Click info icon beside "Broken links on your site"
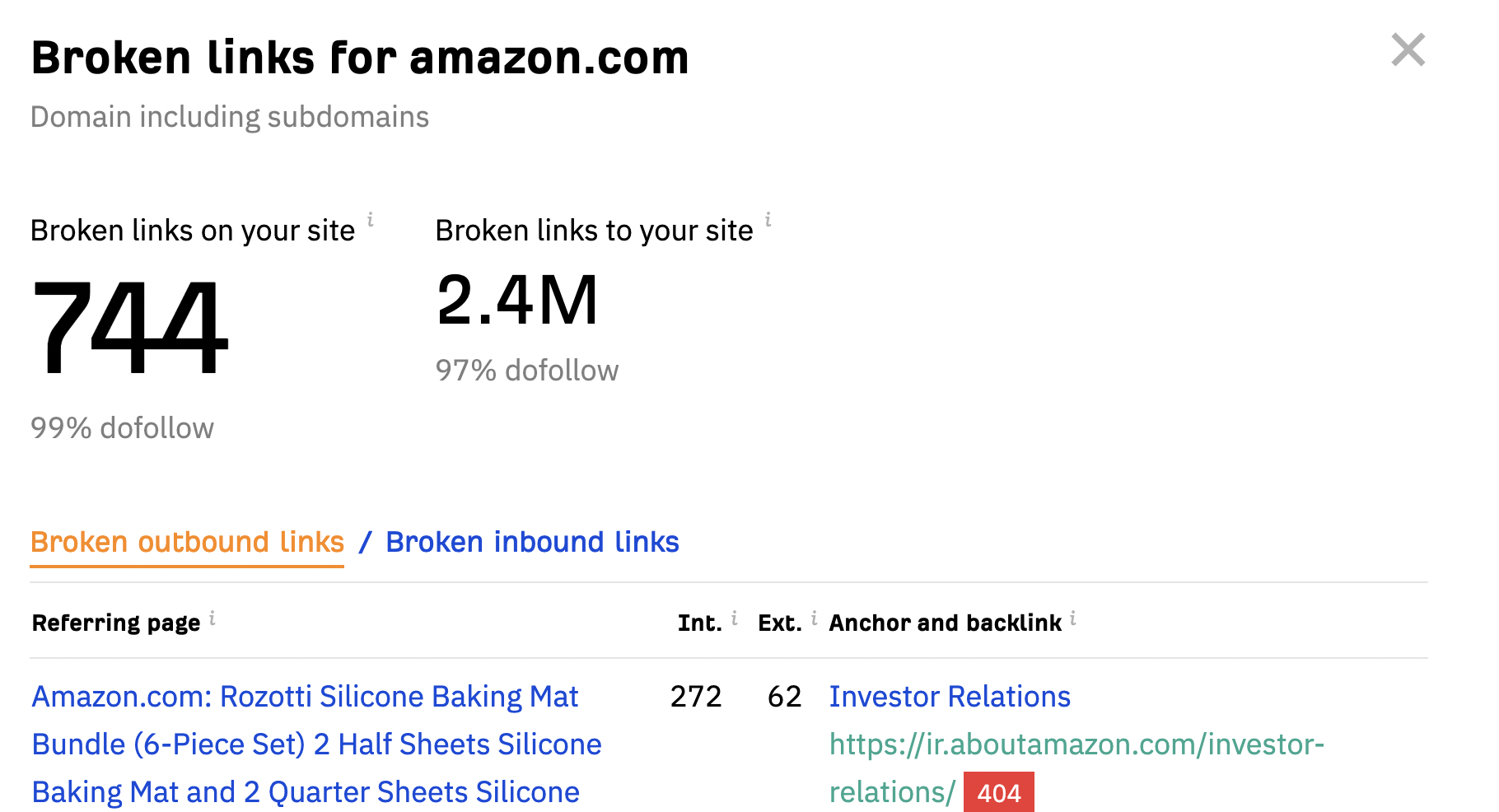The width and height of the screenshot is (1499, 812). (371, 219)
